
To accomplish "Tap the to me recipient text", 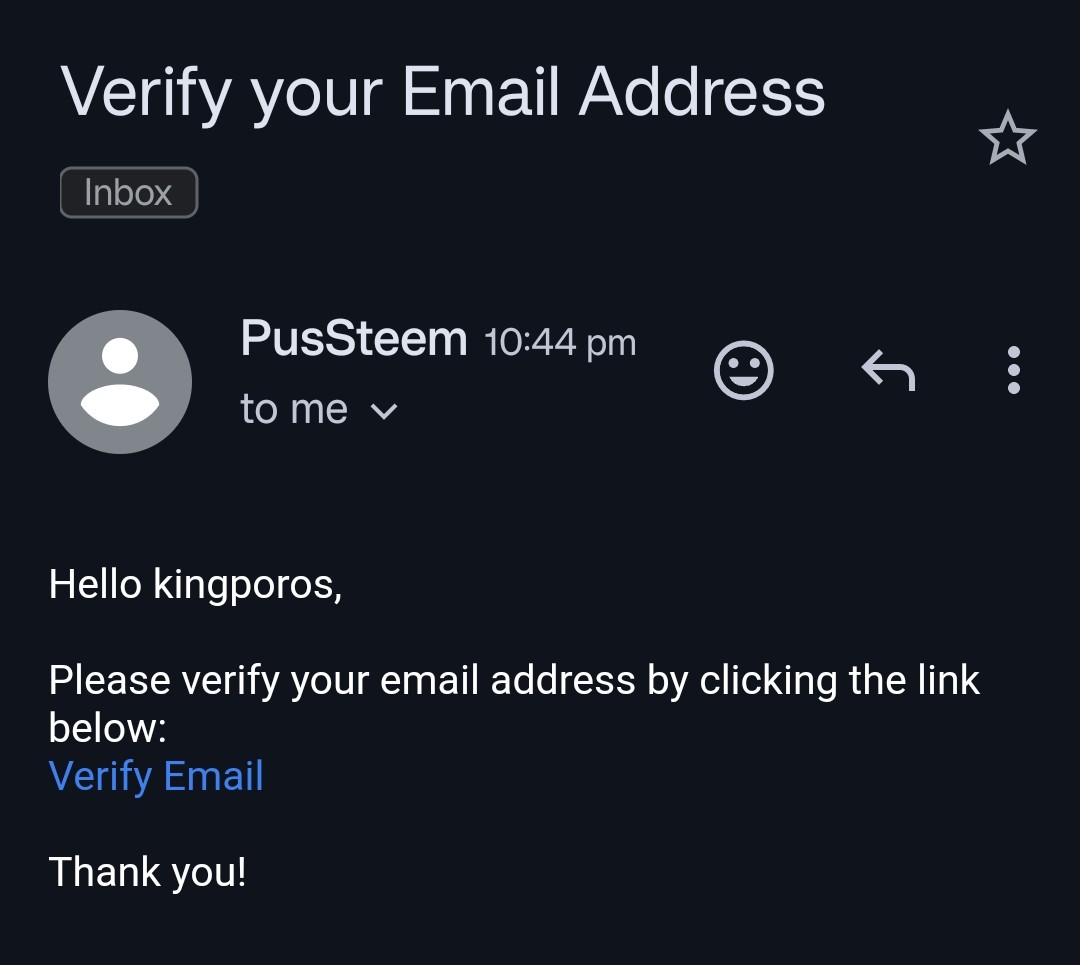I will 294,409.
